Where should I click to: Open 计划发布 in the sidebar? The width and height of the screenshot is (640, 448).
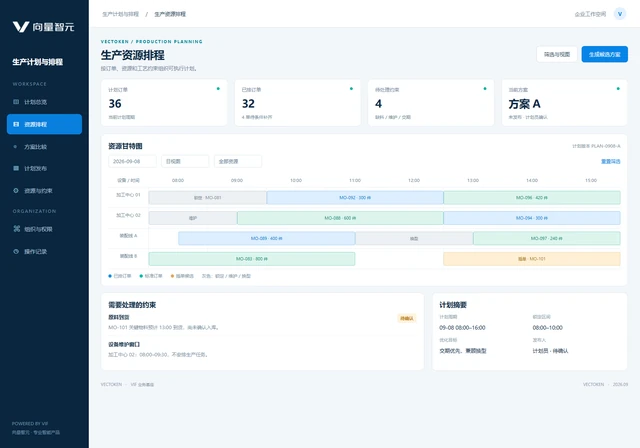click(x=44, y=168)
